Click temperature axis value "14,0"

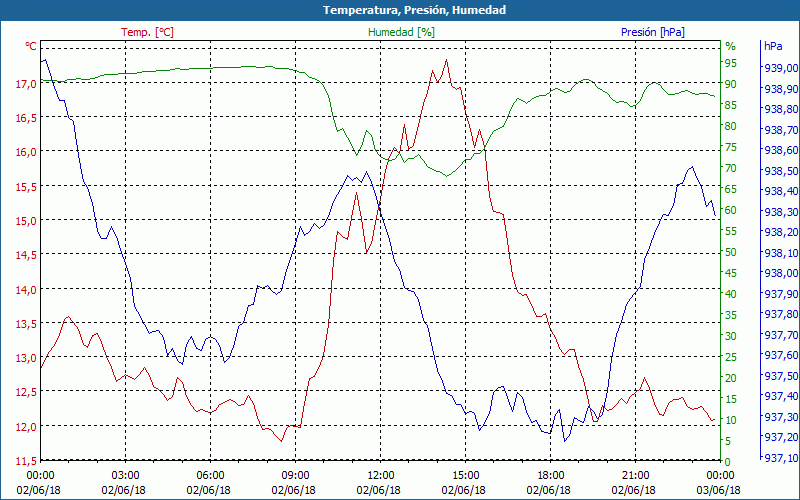tap(26, 290)
